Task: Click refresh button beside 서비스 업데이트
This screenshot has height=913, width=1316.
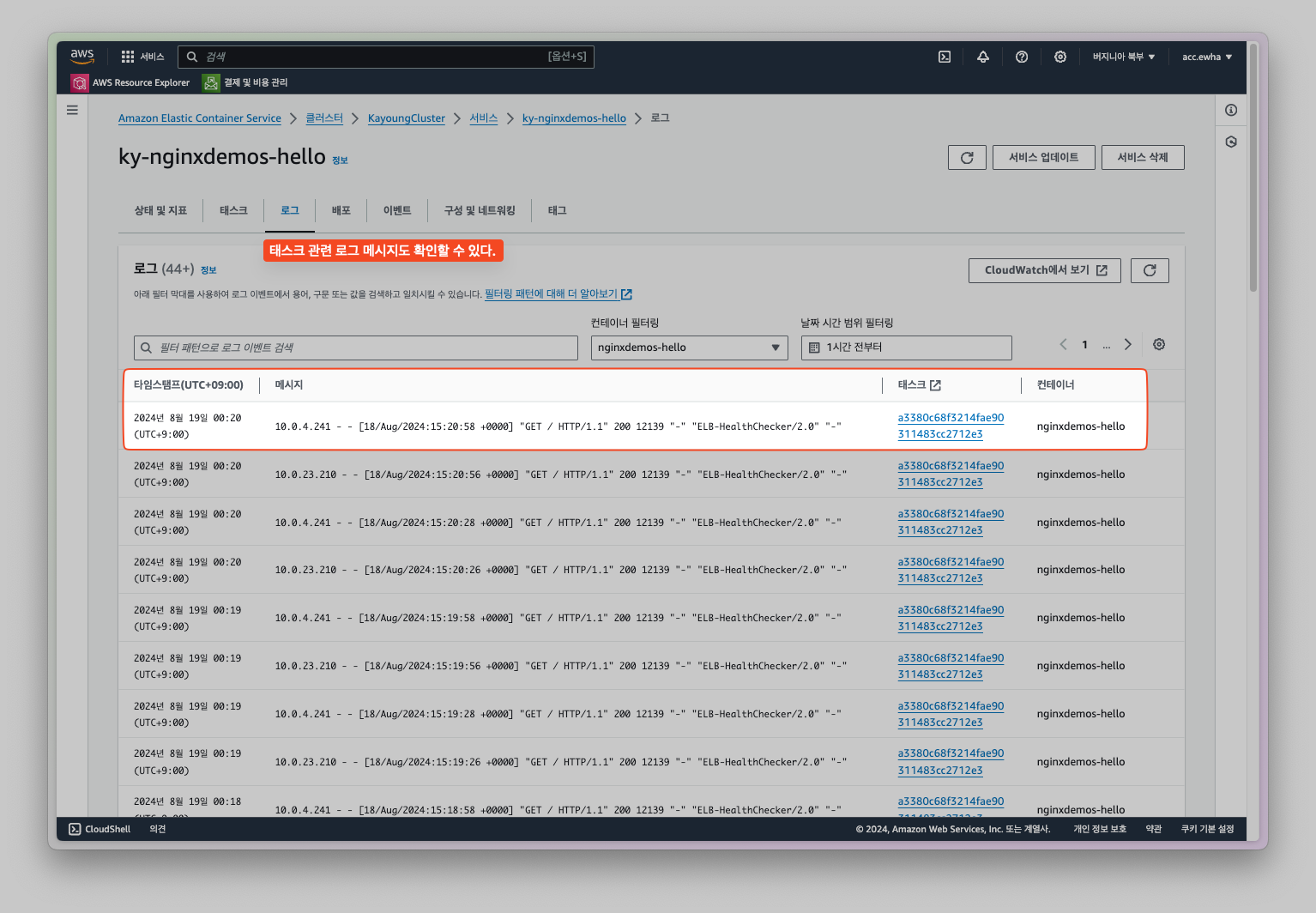Action: point(966,158)
